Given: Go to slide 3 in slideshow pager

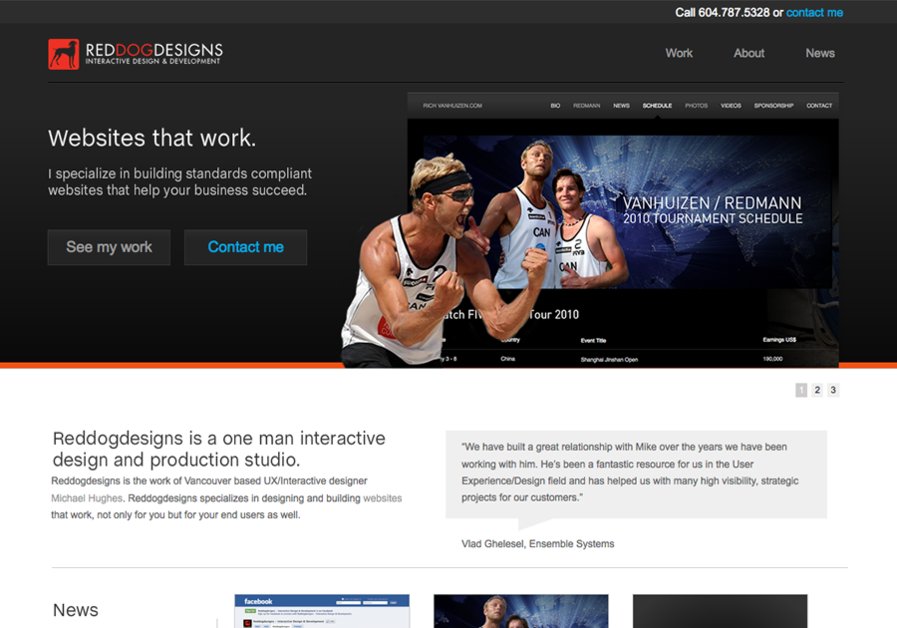Looking at the screenshot, I should pyautogui.click(x=833, y=390).
